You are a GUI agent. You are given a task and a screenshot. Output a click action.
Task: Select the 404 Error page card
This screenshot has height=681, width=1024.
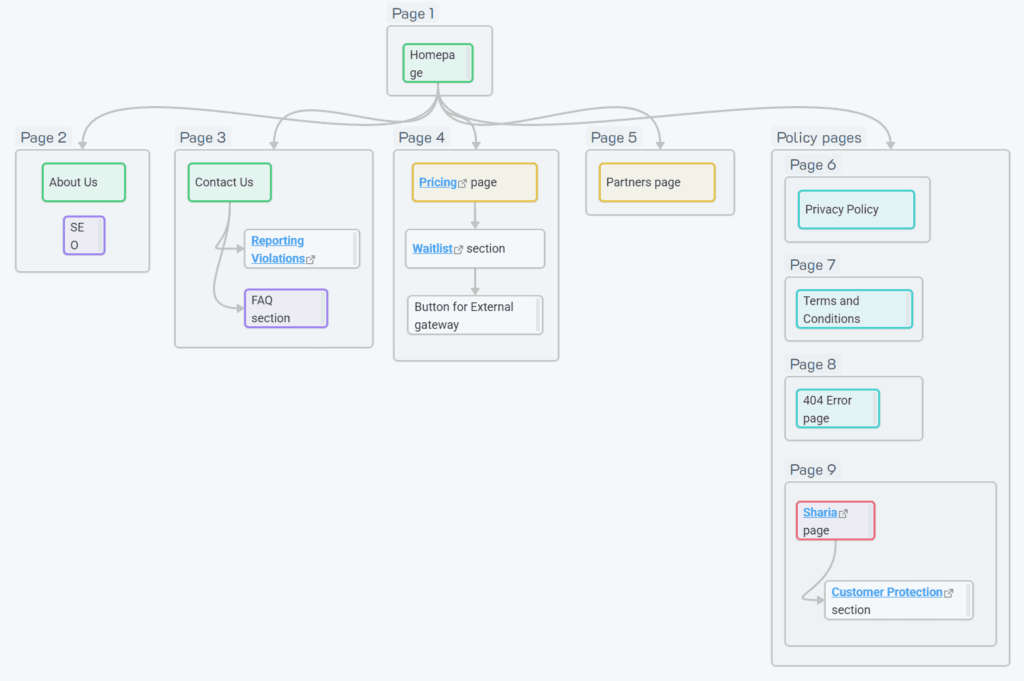(838, 409)
